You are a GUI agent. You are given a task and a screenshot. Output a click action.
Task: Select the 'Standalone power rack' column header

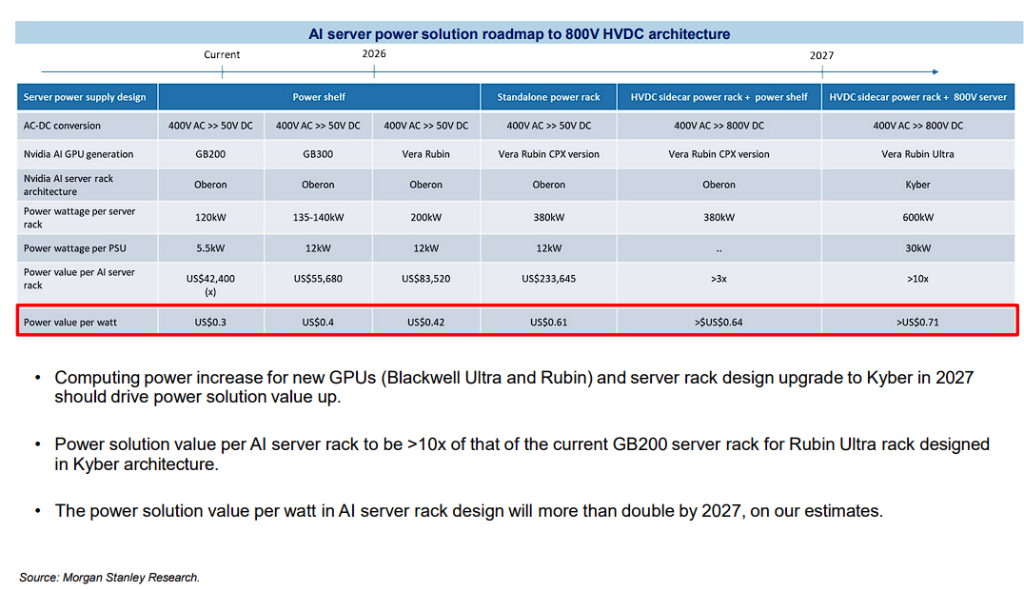tap(548, 97)
